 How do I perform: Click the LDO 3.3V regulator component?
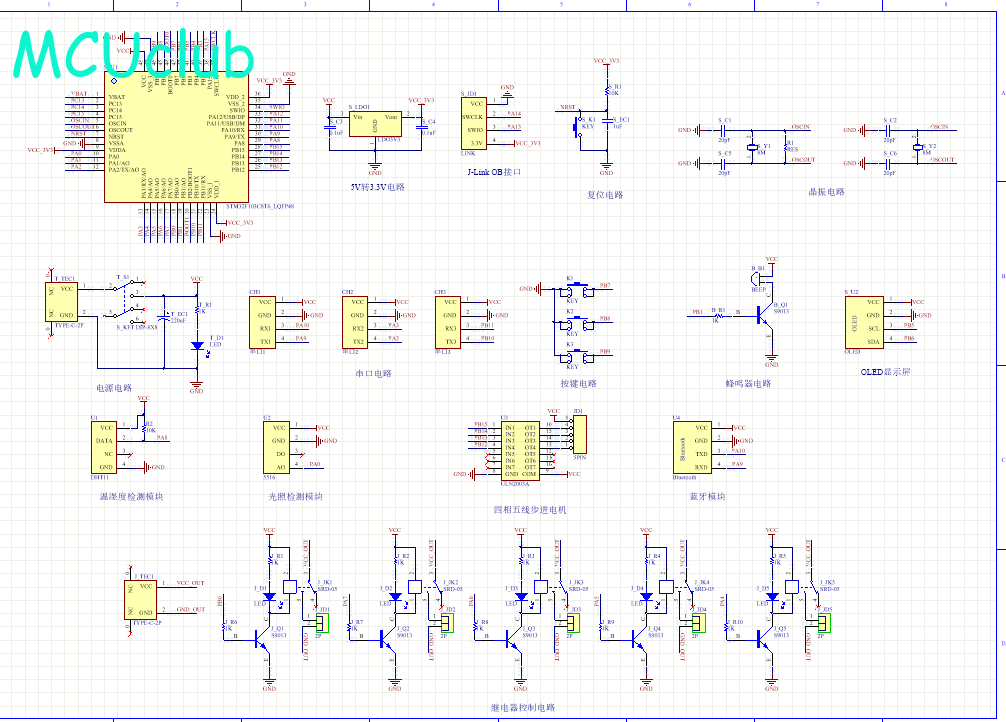point(375,127)
